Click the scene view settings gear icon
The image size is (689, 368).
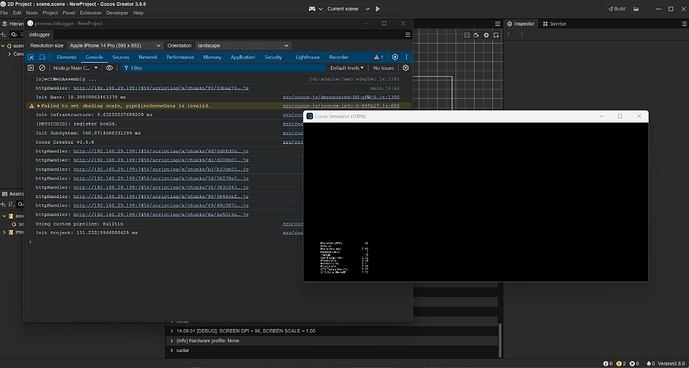pos(486,35)
